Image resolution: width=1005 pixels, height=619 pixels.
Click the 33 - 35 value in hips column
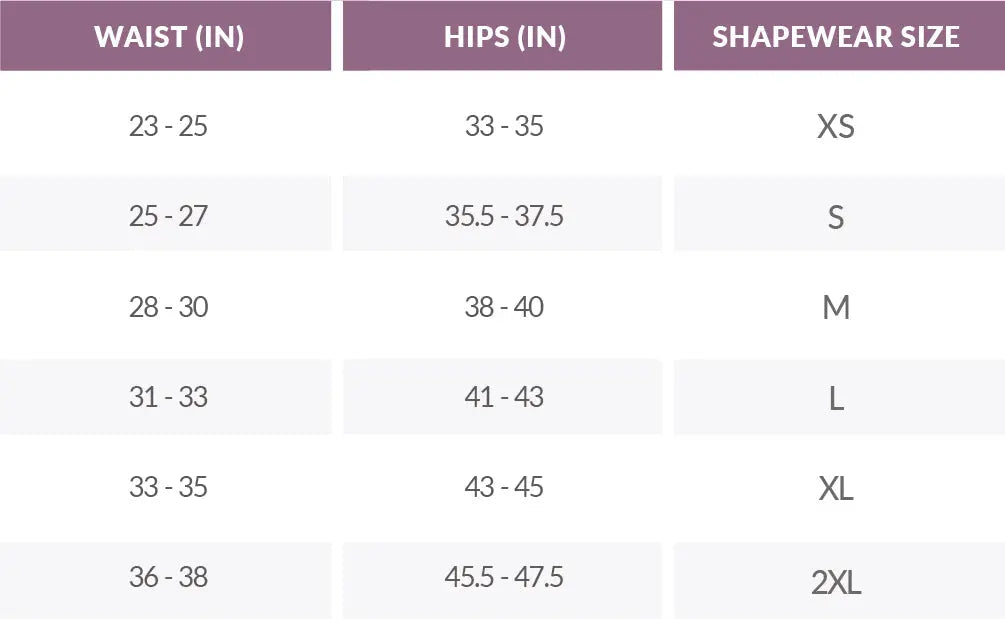tap(504, 127)
